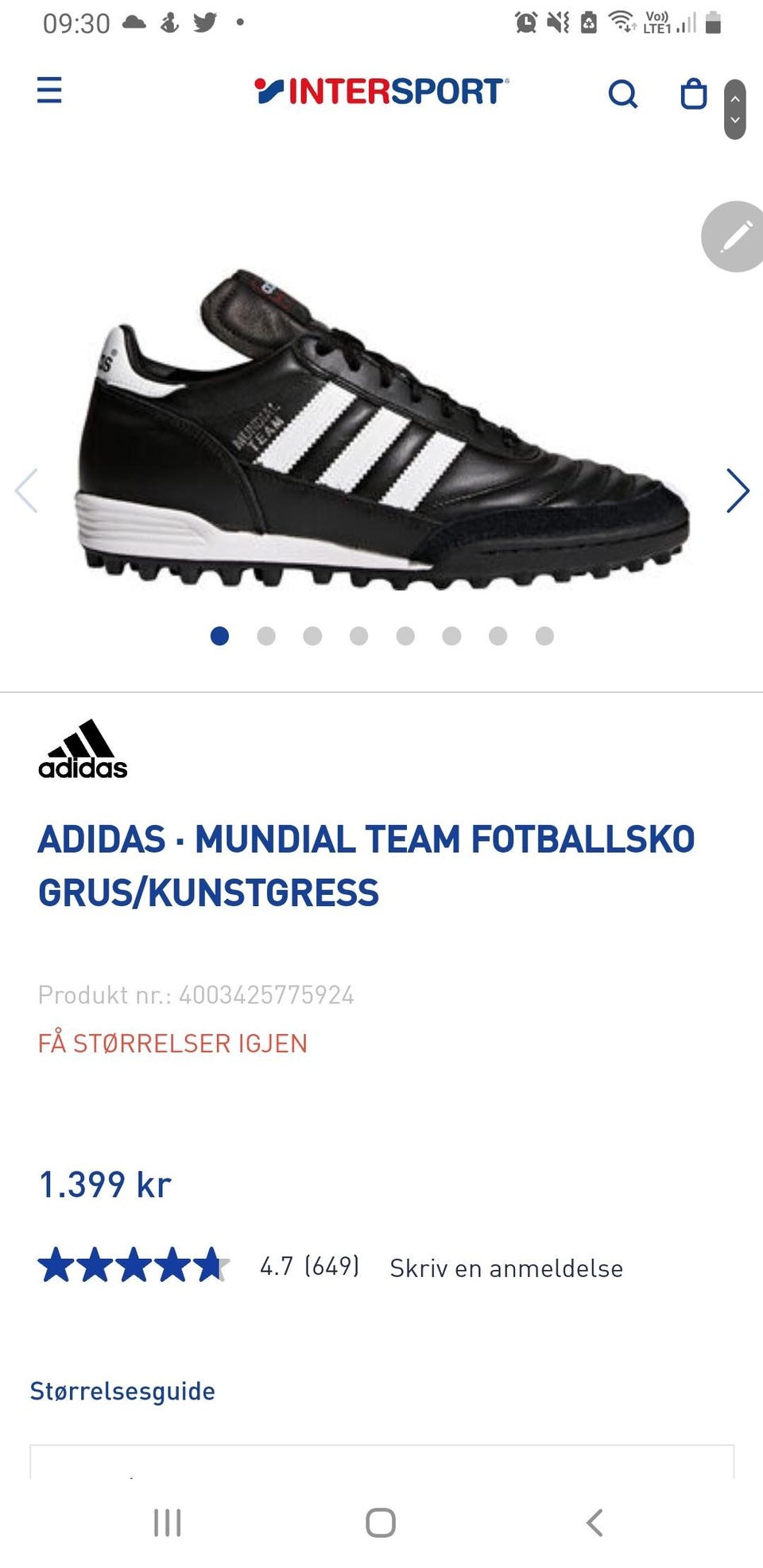Tap the Intersport logo
The height and width of the screenshot is (1568, 763).
(381, 91)
